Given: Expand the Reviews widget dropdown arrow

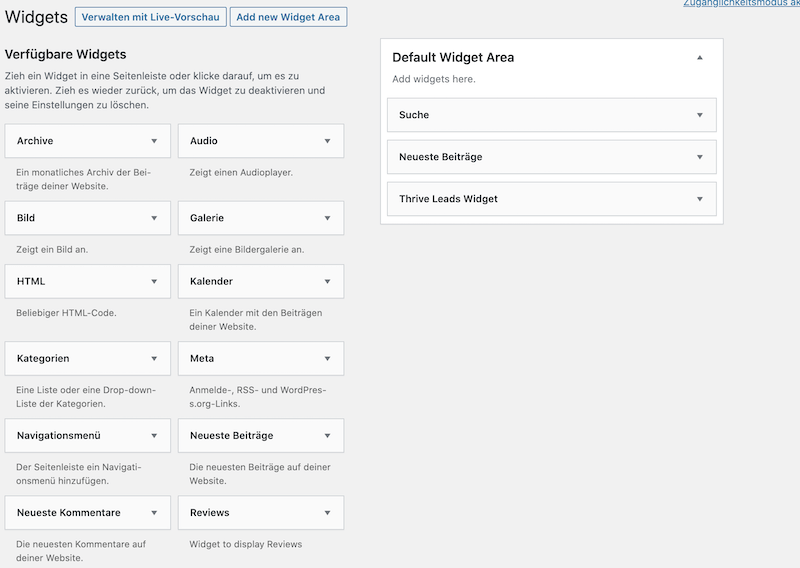Looking at the screenshot, I should [x=328, y=512].
